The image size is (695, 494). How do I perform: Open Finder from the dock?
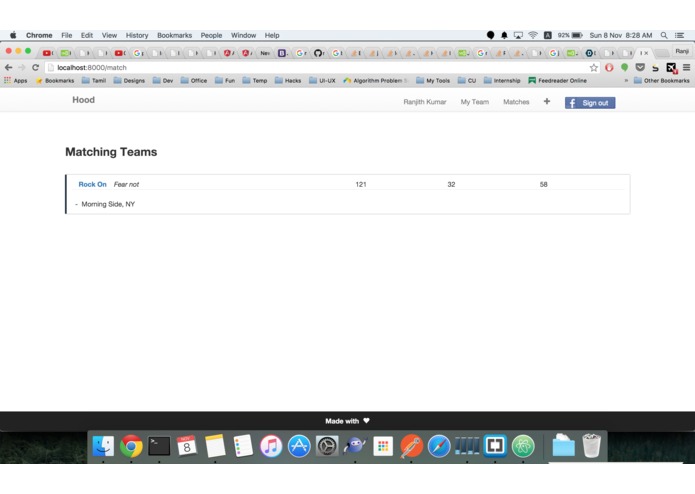pos(103,446)
